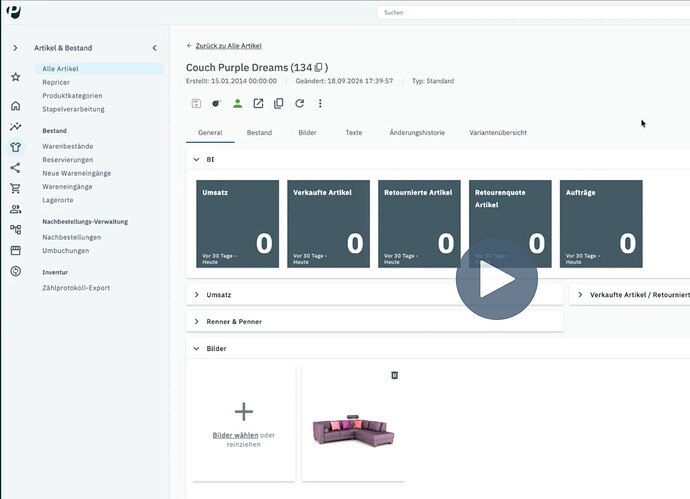Open Lagerorte in the side menu
The width and height of the screenshot is (690, 499).
[x=58, y=200]
